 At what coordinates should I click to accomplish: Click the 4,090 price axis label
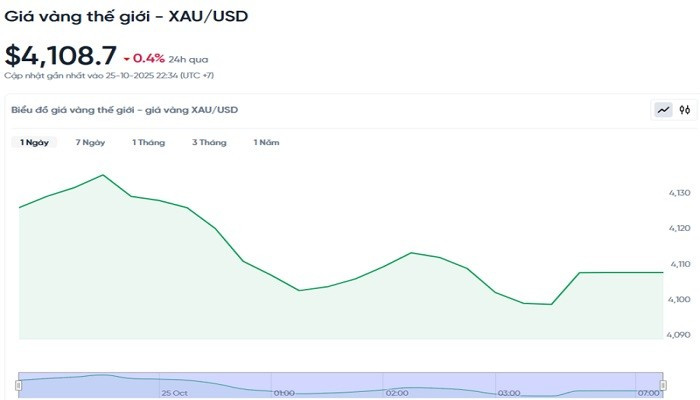point(679,335)
